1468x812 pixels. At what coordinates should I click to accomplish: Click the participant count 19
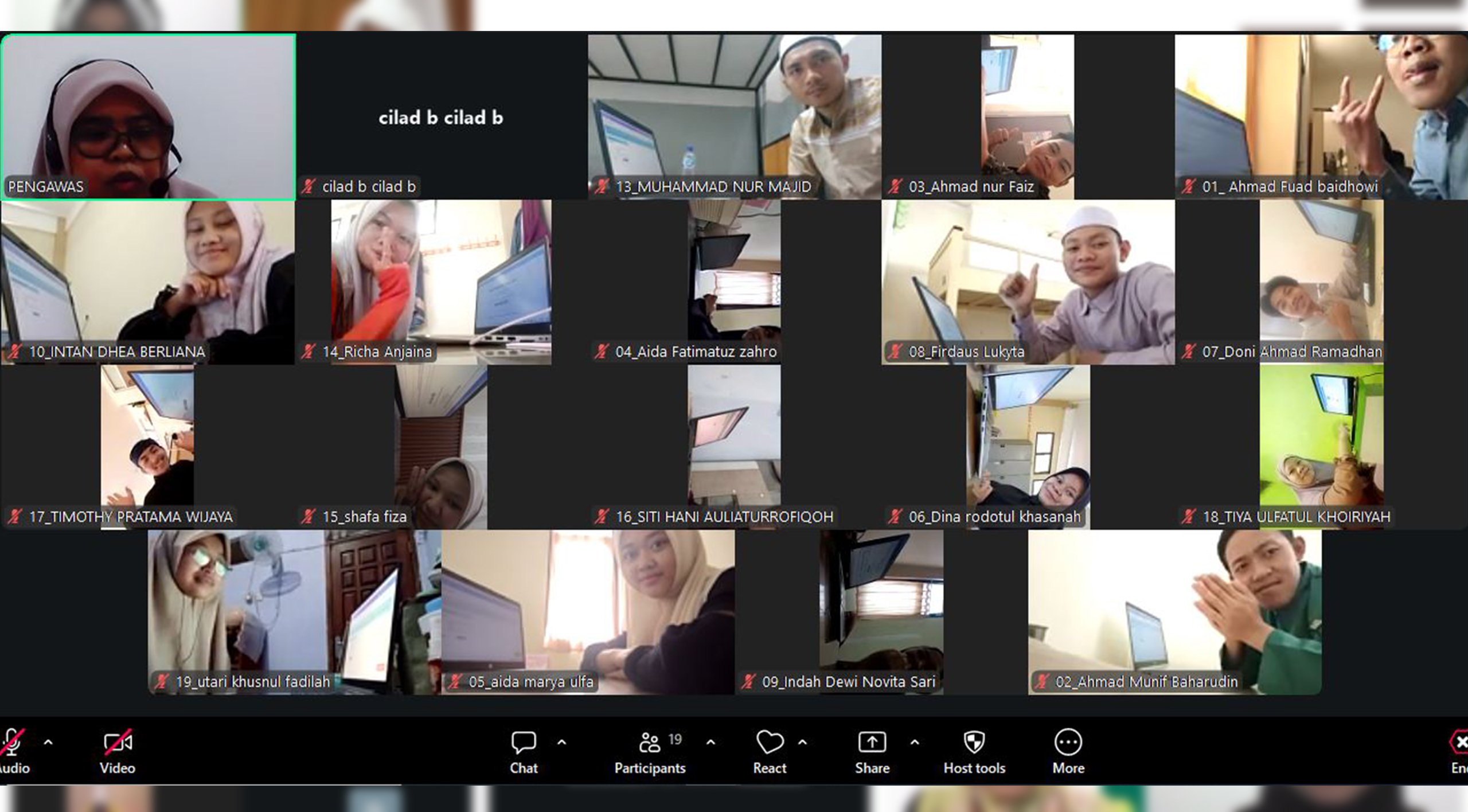676,739
